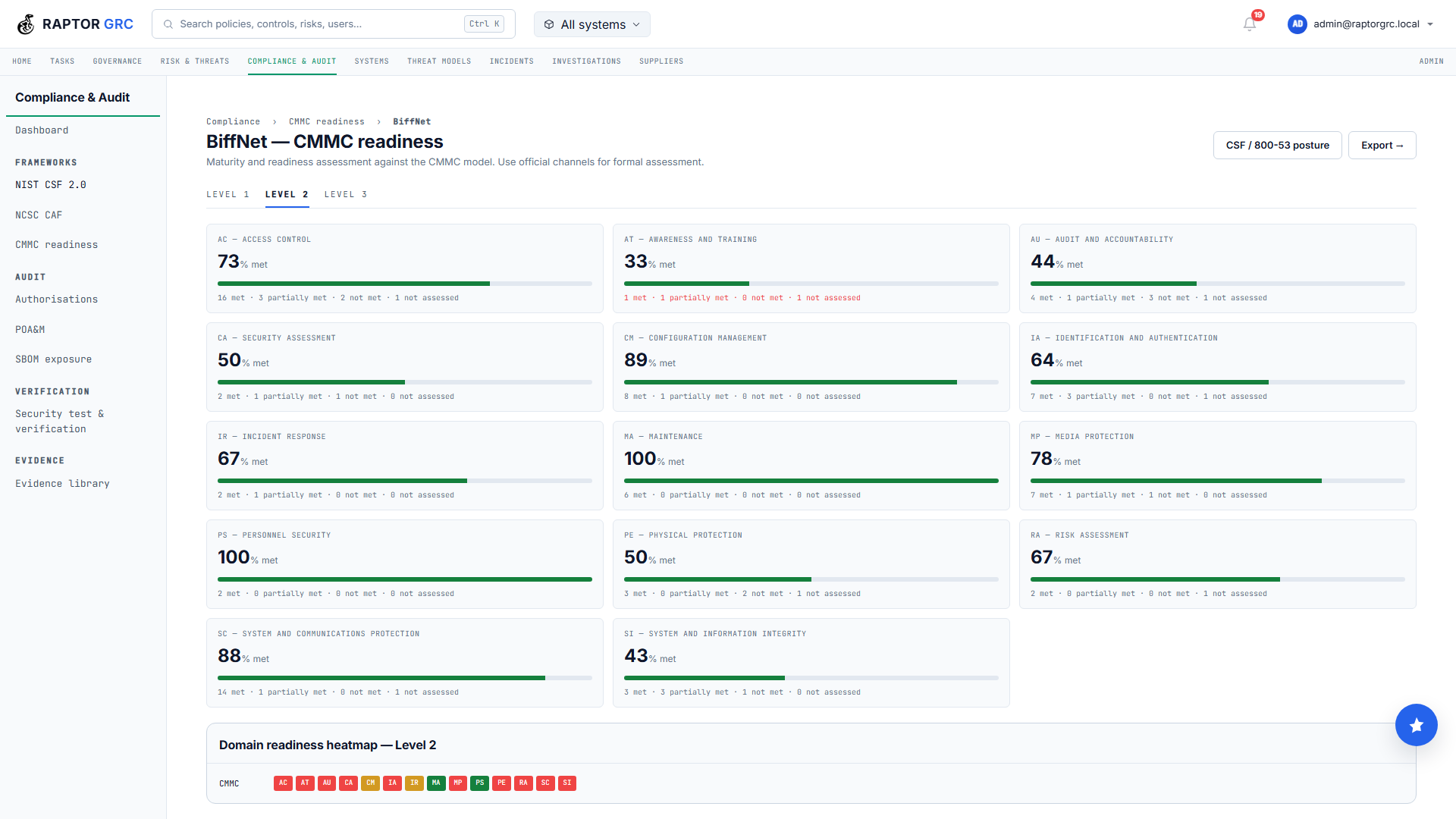This screenshot has height=819, width=1456.
Task: Open SBOM exposure in sidebar
Action: [54, 359]
